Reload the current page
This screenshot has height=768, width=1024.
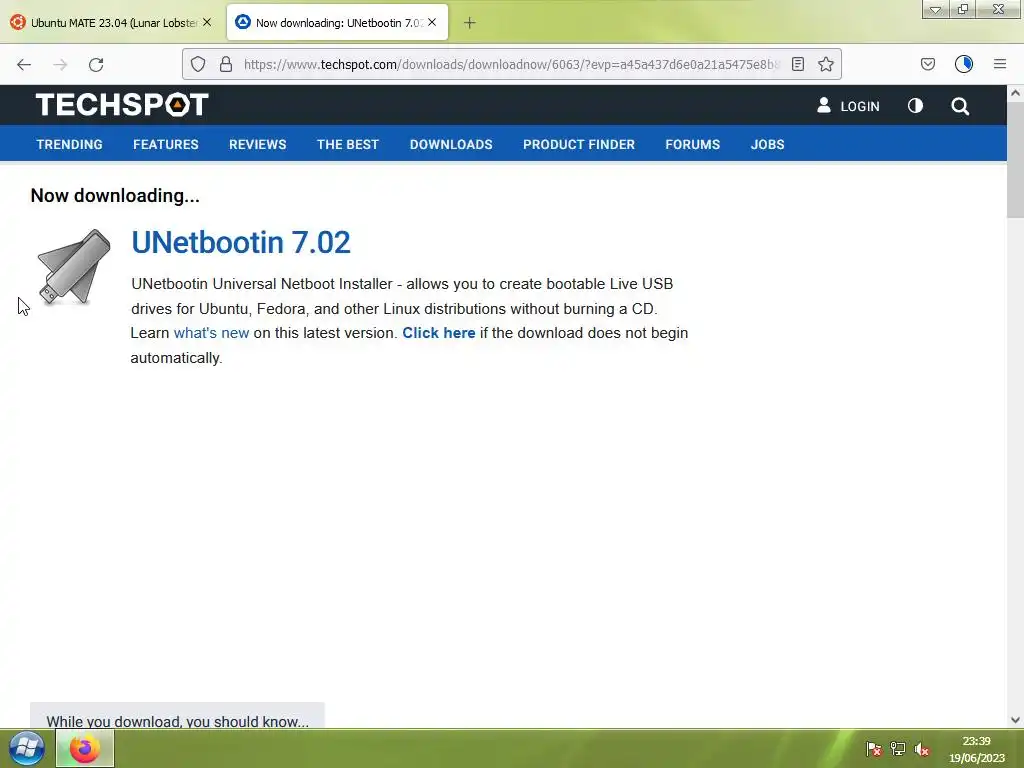96,64
